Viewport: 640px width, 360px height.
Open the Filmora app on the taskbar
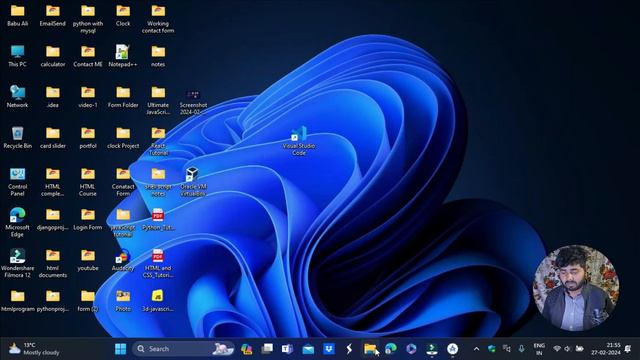click(x=432, y=349)
